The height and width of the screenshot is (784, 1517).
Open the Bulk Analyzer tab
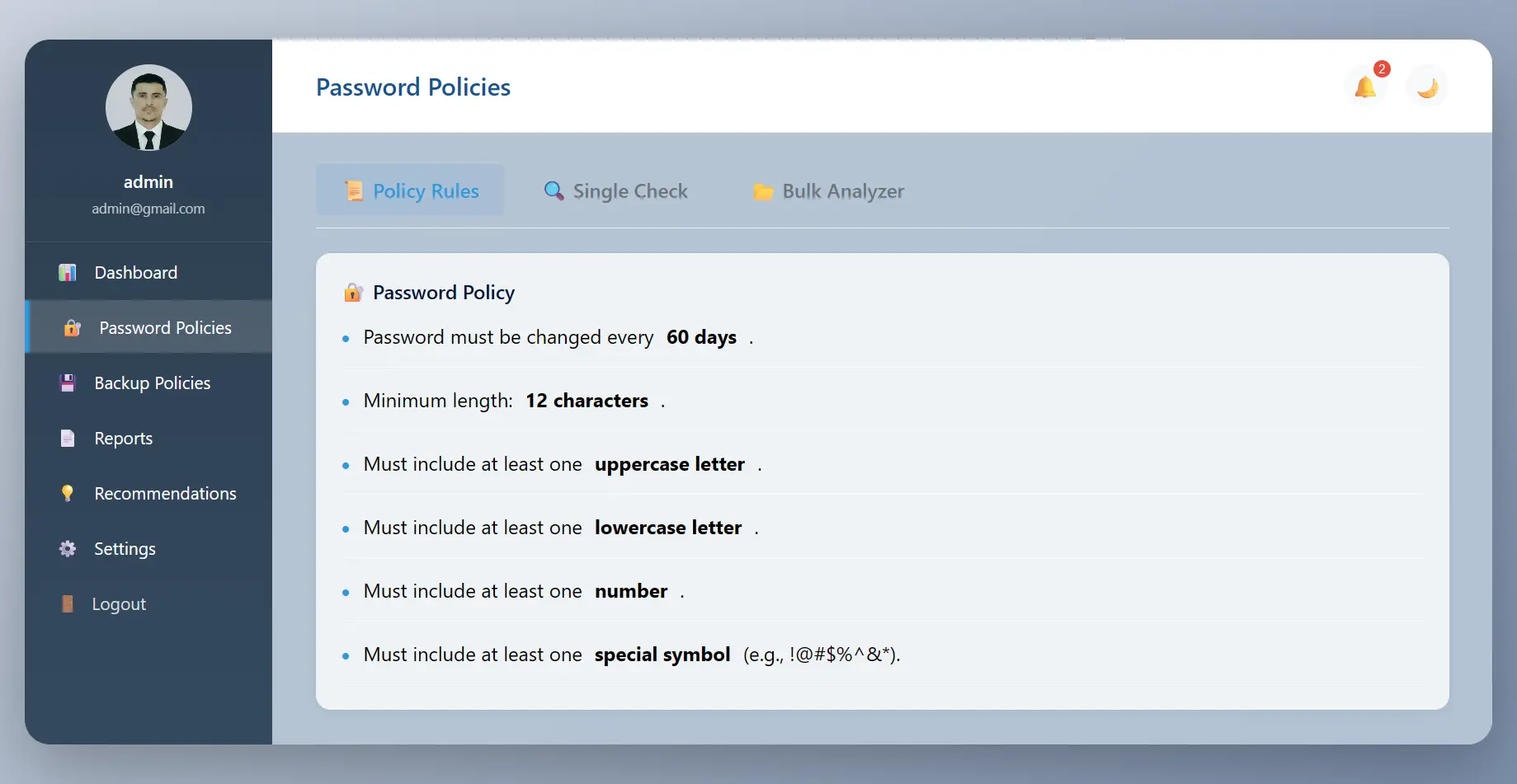click(828, 191)
